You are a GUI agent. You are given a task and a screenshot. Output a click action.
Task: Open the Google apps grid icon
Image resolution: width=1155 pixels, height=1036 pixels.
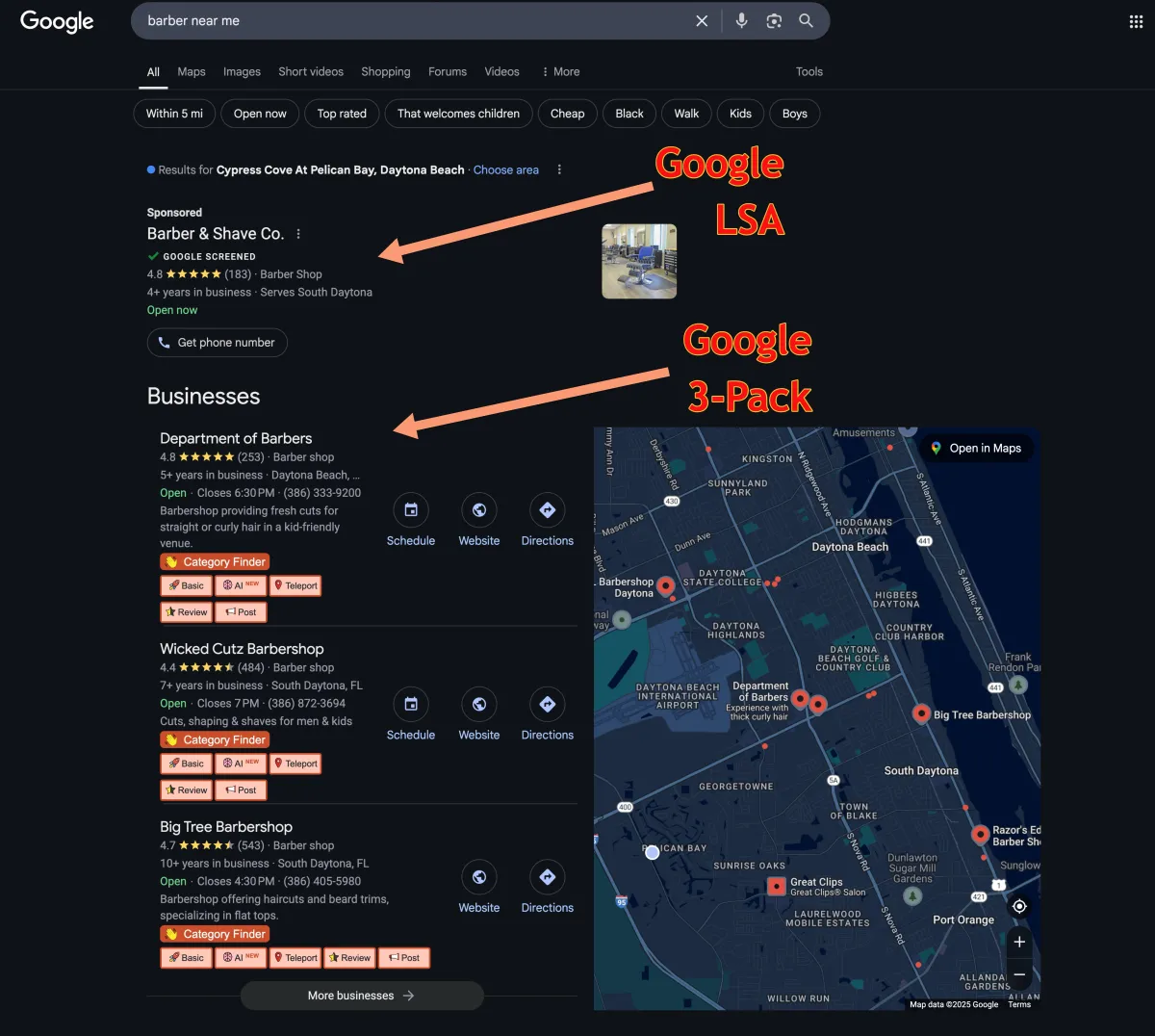(1136, 22)
